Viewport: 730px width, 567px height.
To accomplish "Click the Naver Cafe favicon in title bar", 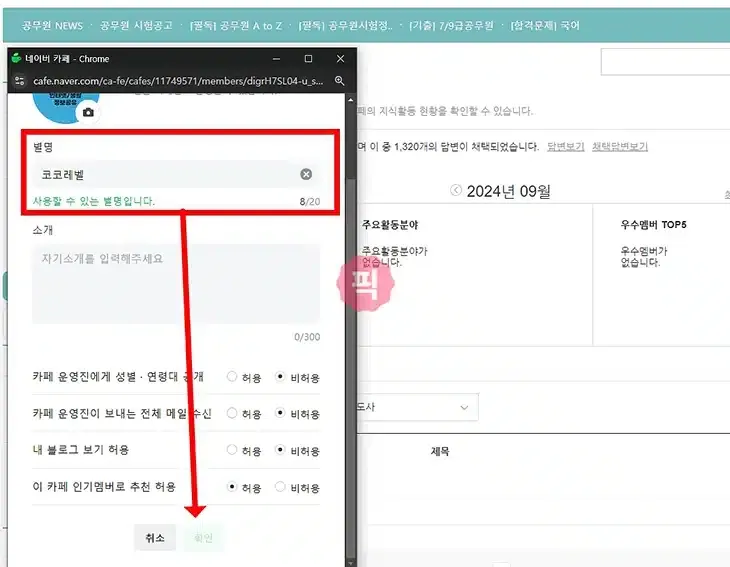I will pyautogui.click(x=16, y=58).
